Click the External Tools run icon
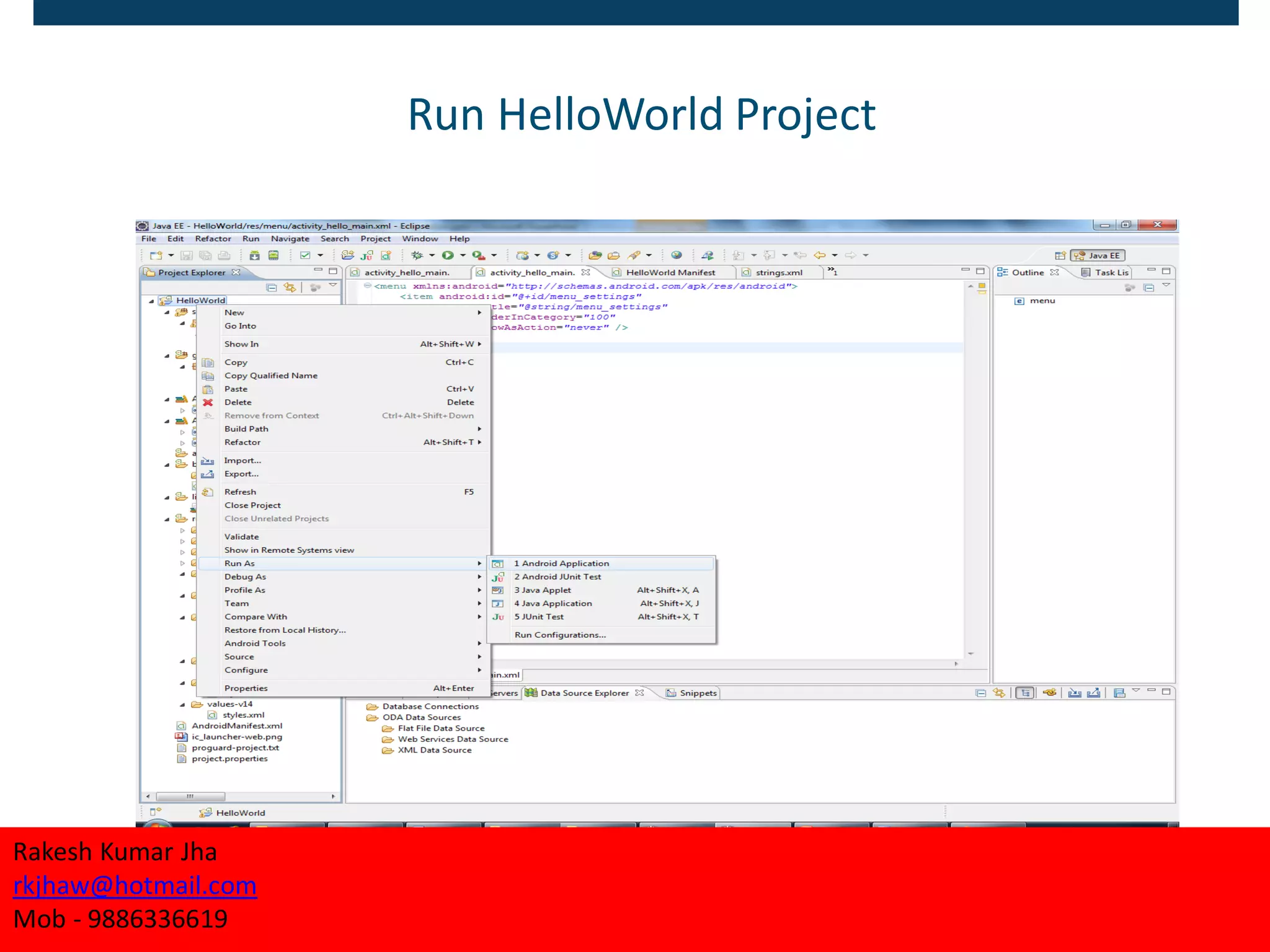The width and height of the screenshot is (1270, 952). click(x=478, y=255)
